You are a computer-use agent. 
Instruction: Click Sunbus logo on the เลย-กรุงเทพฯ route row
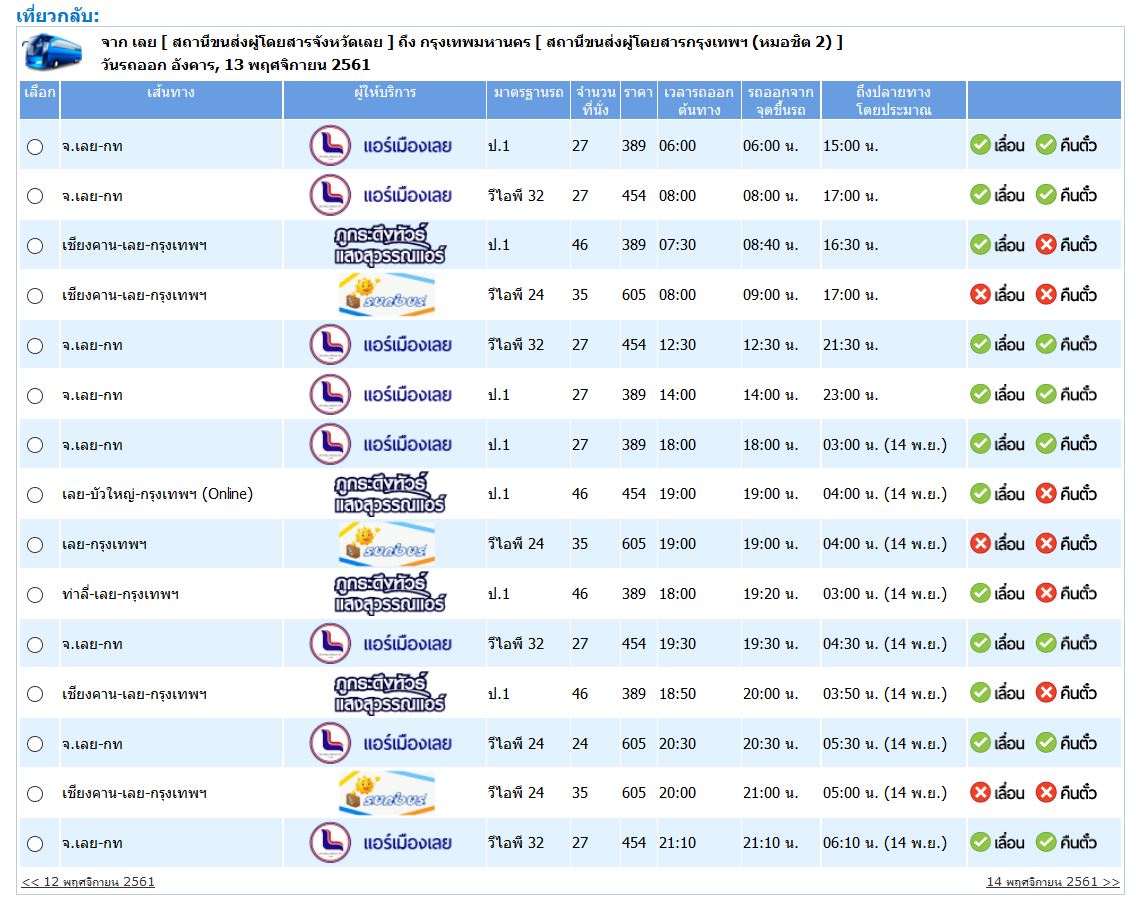click(x=386, y=544)
